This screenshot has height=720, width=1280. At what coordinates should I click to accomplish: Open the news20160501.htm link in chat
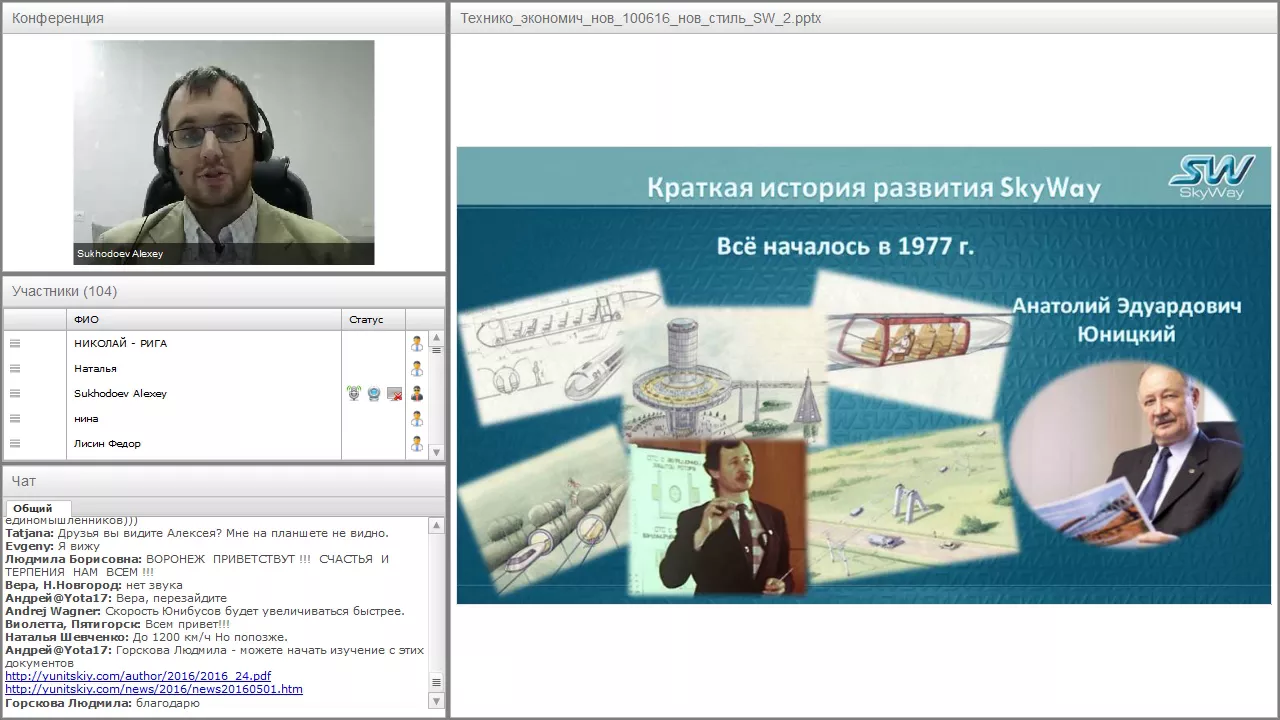[154, 689]
